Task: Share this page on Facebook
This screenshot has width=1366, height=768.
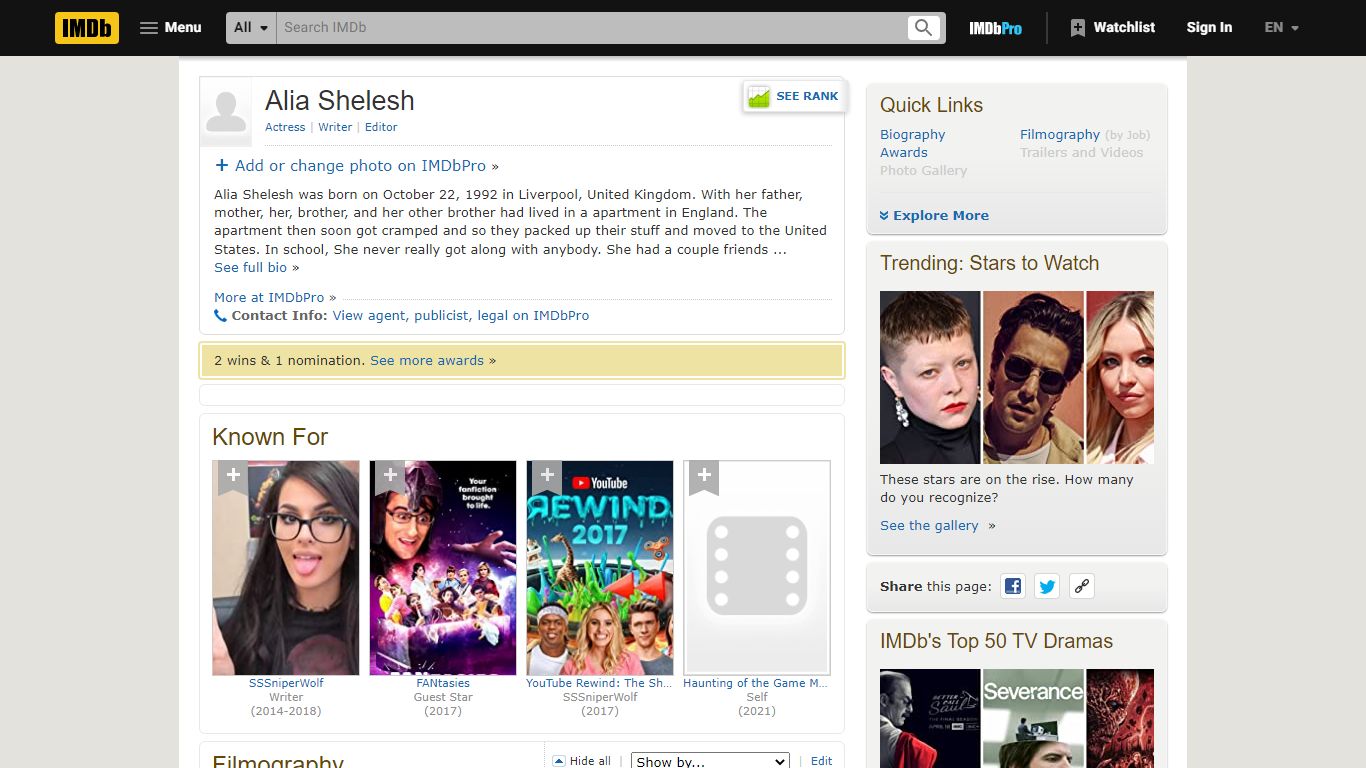Action: [1013, 587]
